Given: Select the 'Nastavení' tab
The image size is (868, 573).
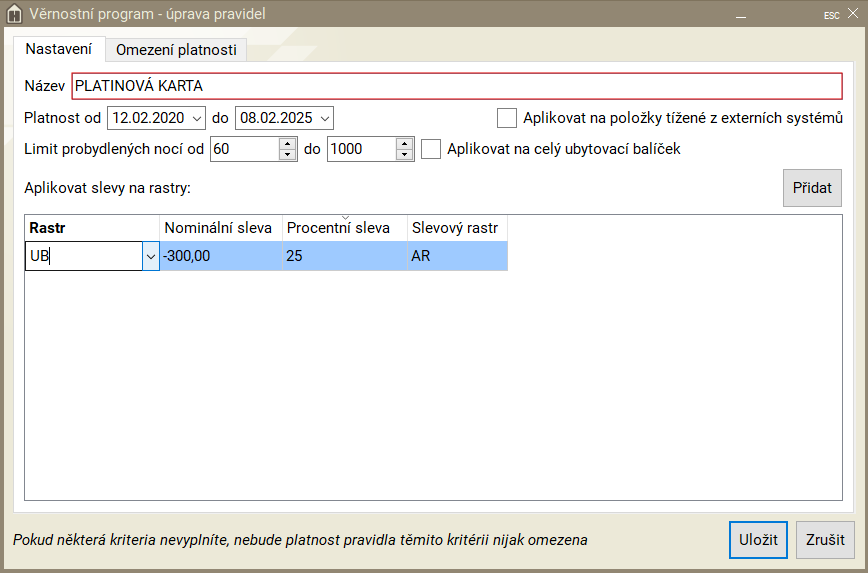Looking at the screenshot, I should pos(59,49).
